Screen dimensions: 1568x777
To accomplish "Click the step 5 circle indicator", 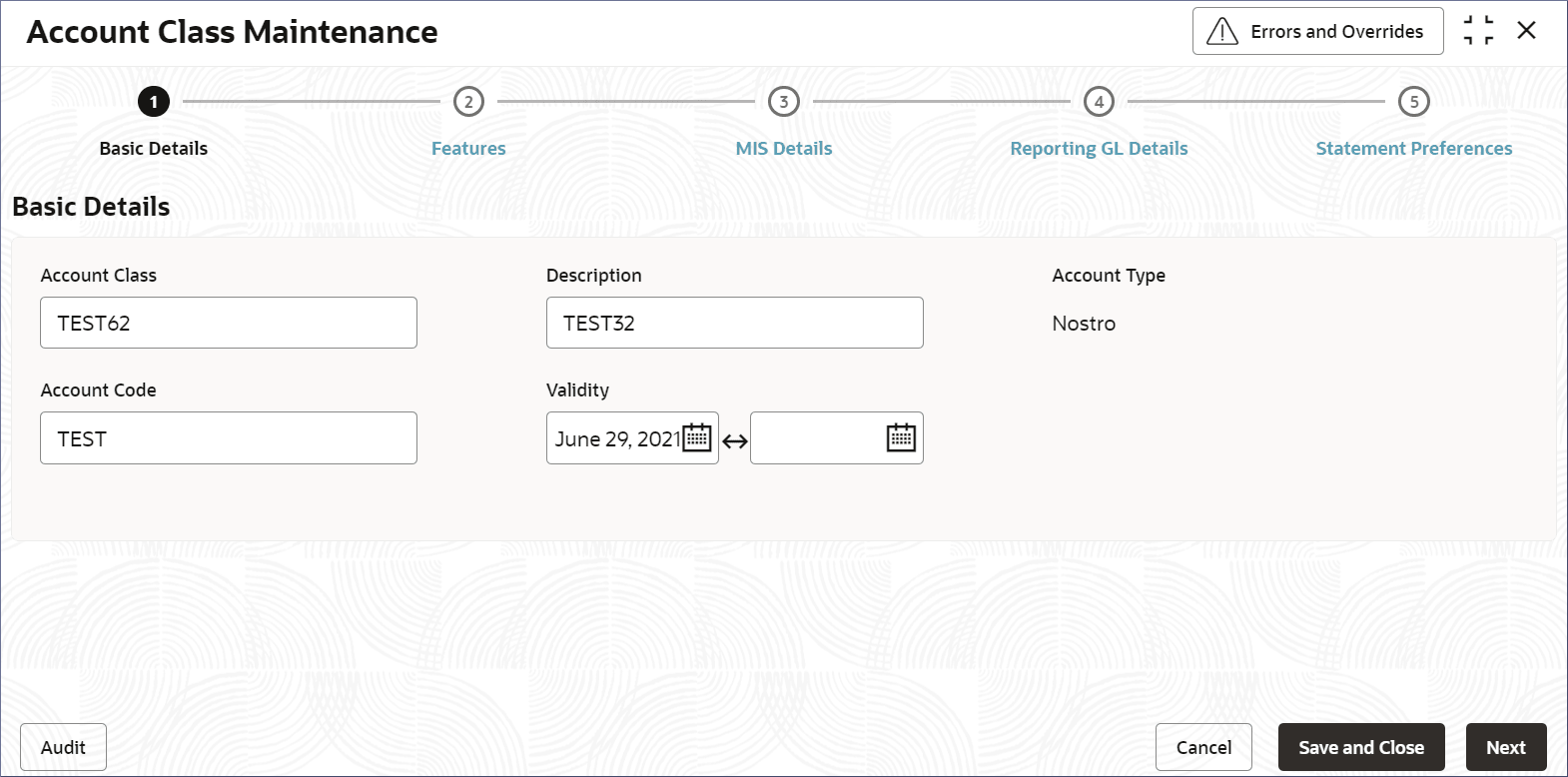I will (1414, 101).
